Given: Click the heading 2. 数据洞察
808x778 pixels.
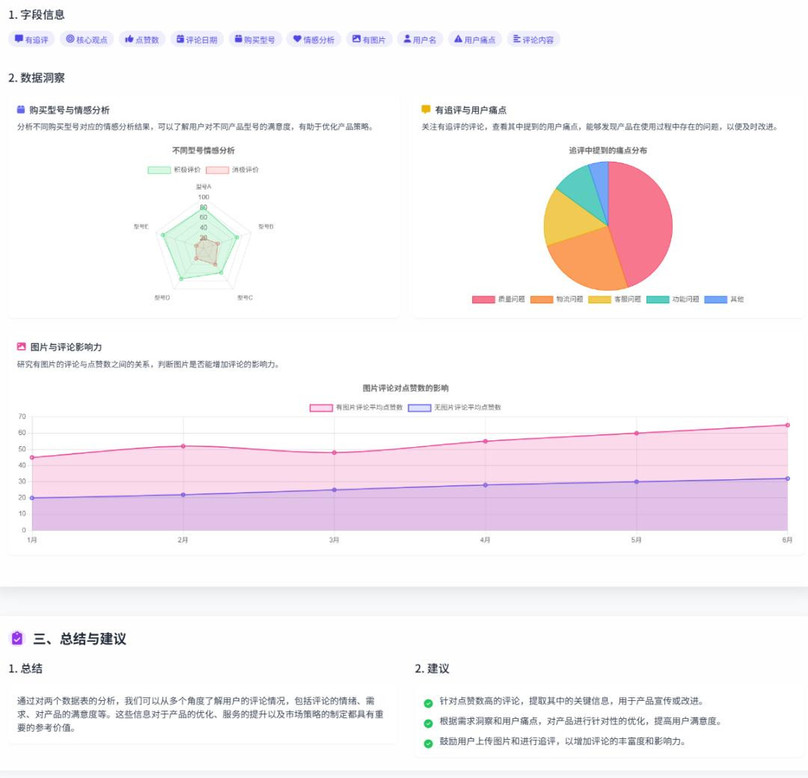Looking at the screenshot, I should [37, 78].
